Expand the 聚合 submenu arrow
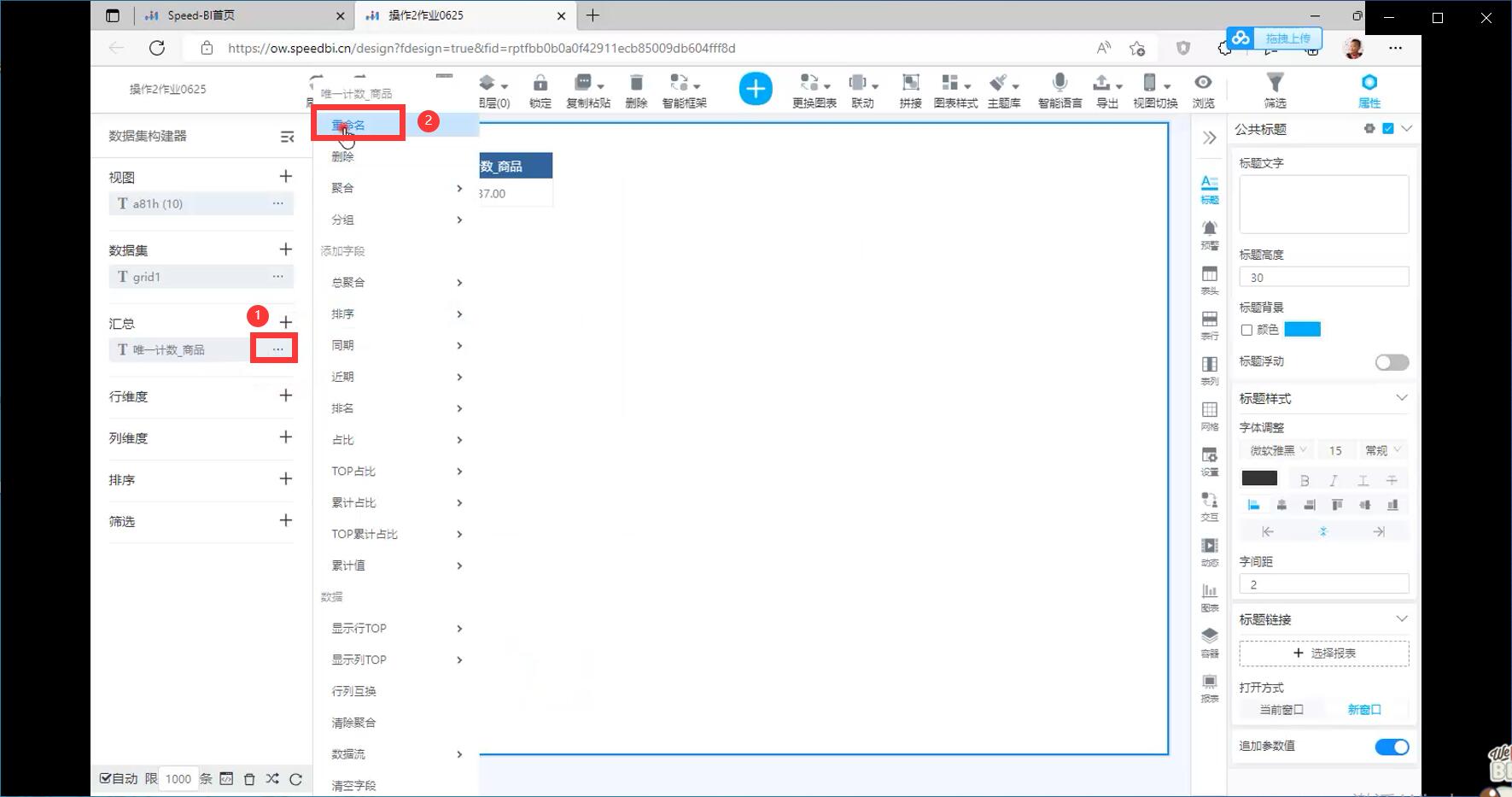The height and width of the screenshot is (797, 1512). [x=459, y=188]
